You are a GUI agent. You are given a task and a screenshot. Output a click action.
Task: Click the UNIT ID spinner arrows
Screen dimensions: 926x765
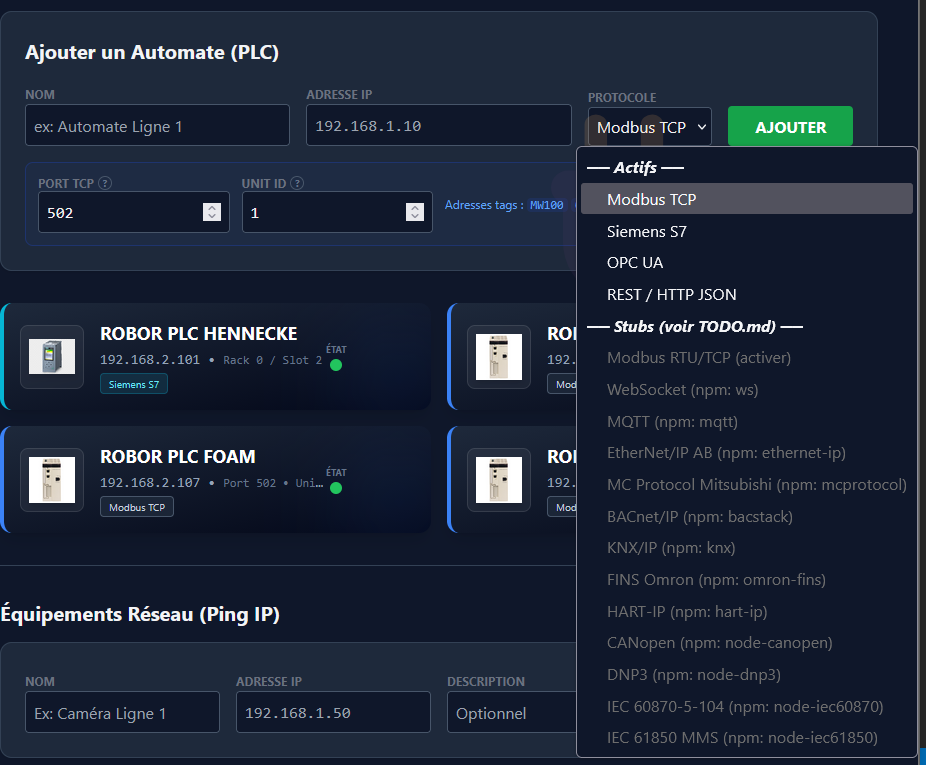pyautogui.click(x=415, y=212)
